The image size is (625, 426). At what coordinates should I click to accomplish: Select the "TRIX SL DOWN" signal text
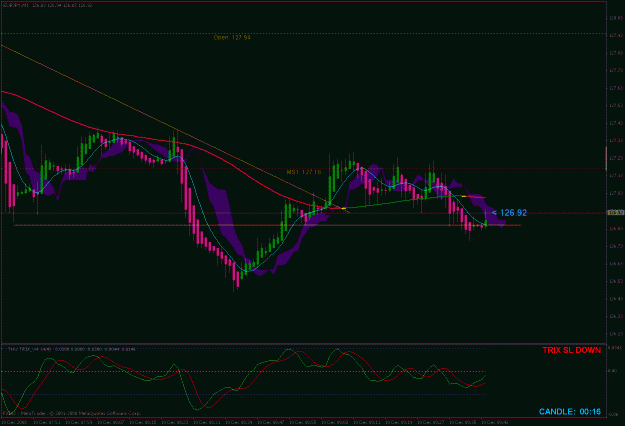click(572, 350)
